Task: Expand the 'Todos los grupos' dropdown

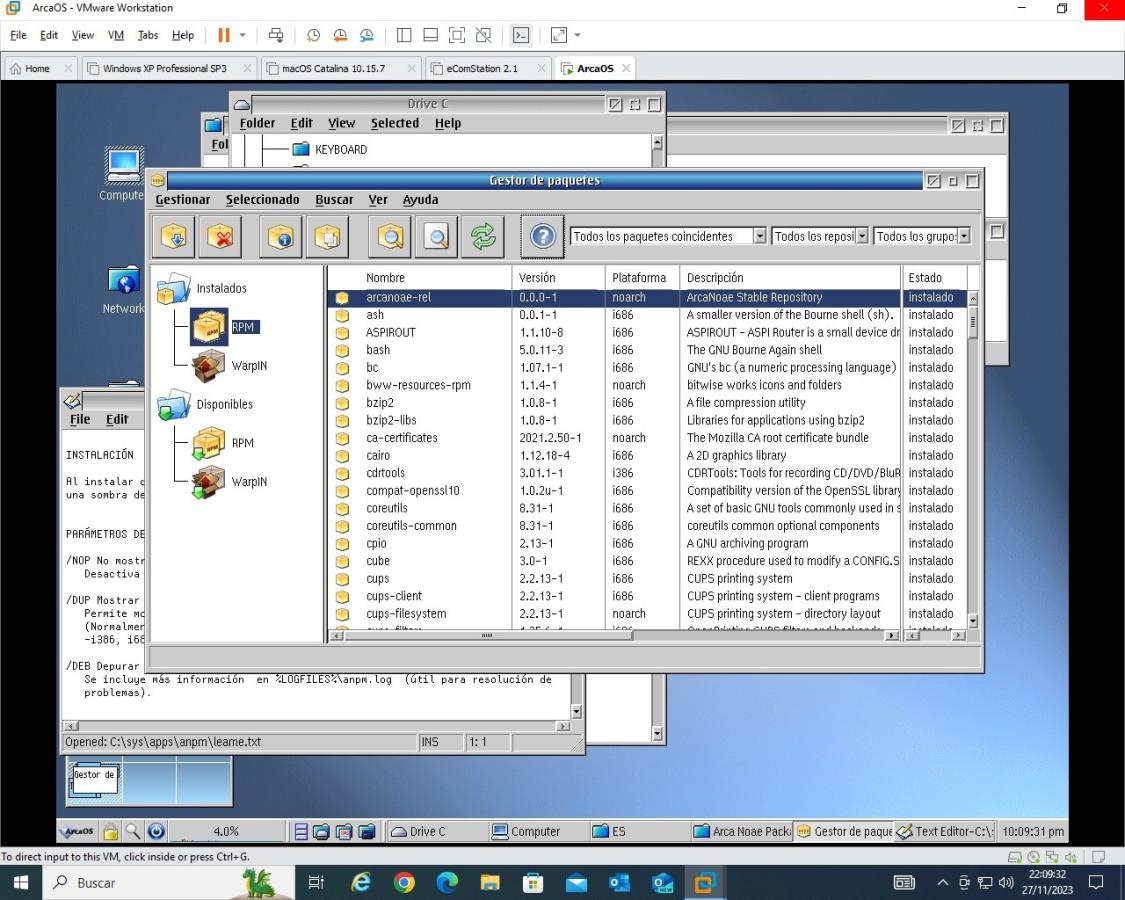Action: point(964,237)
